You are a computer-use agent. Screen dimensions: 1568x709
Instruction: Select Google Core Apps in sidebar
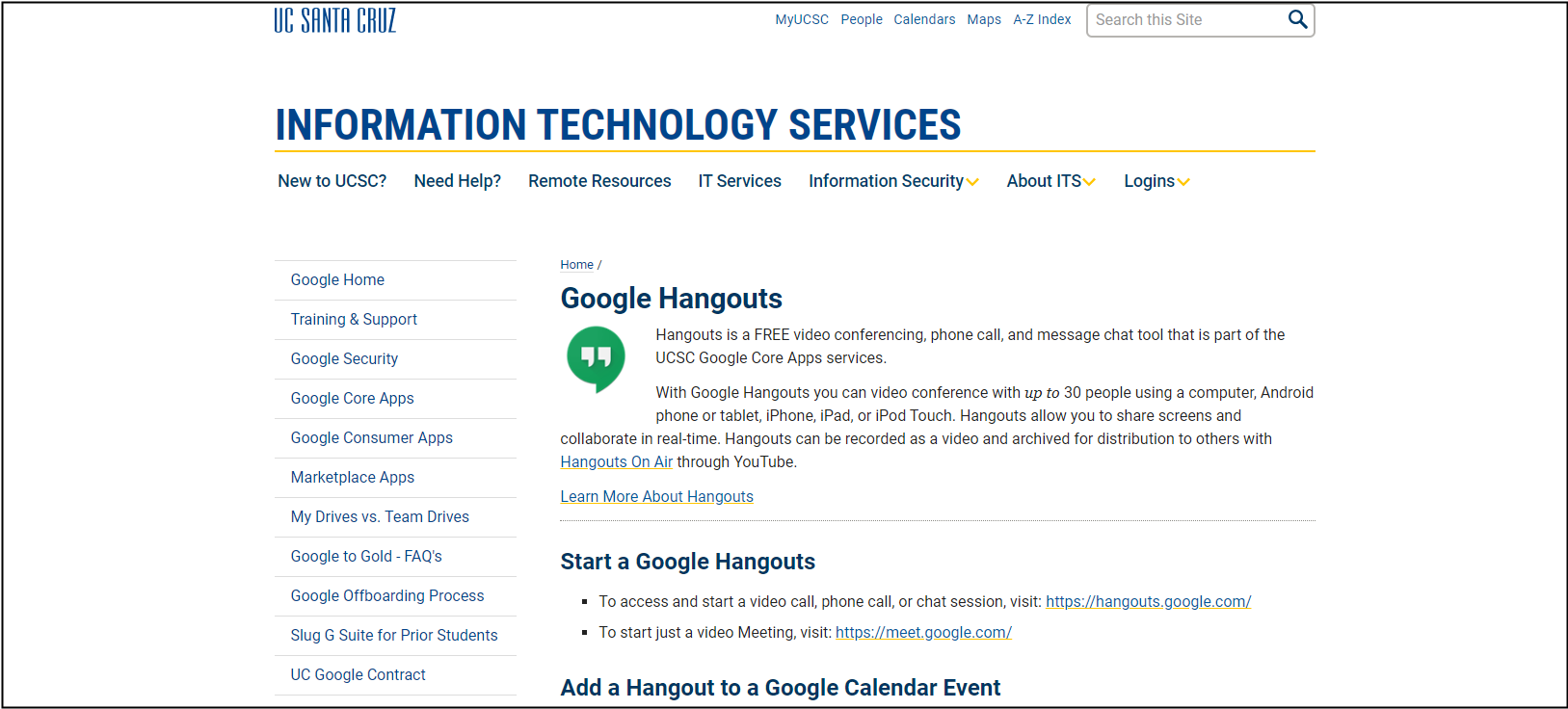pyautogui.click(x=352, y=399)
